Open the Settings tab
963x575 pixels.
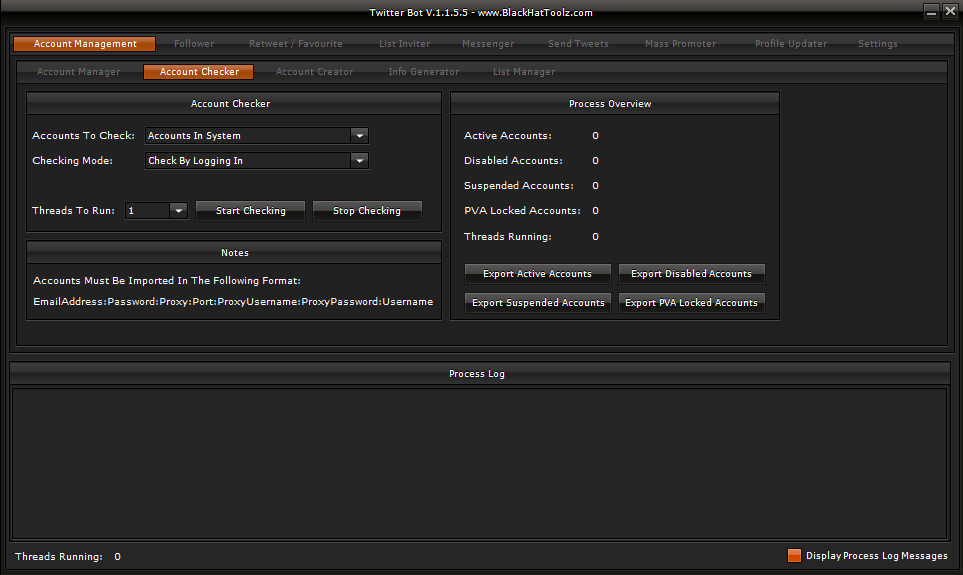point(878,44)
